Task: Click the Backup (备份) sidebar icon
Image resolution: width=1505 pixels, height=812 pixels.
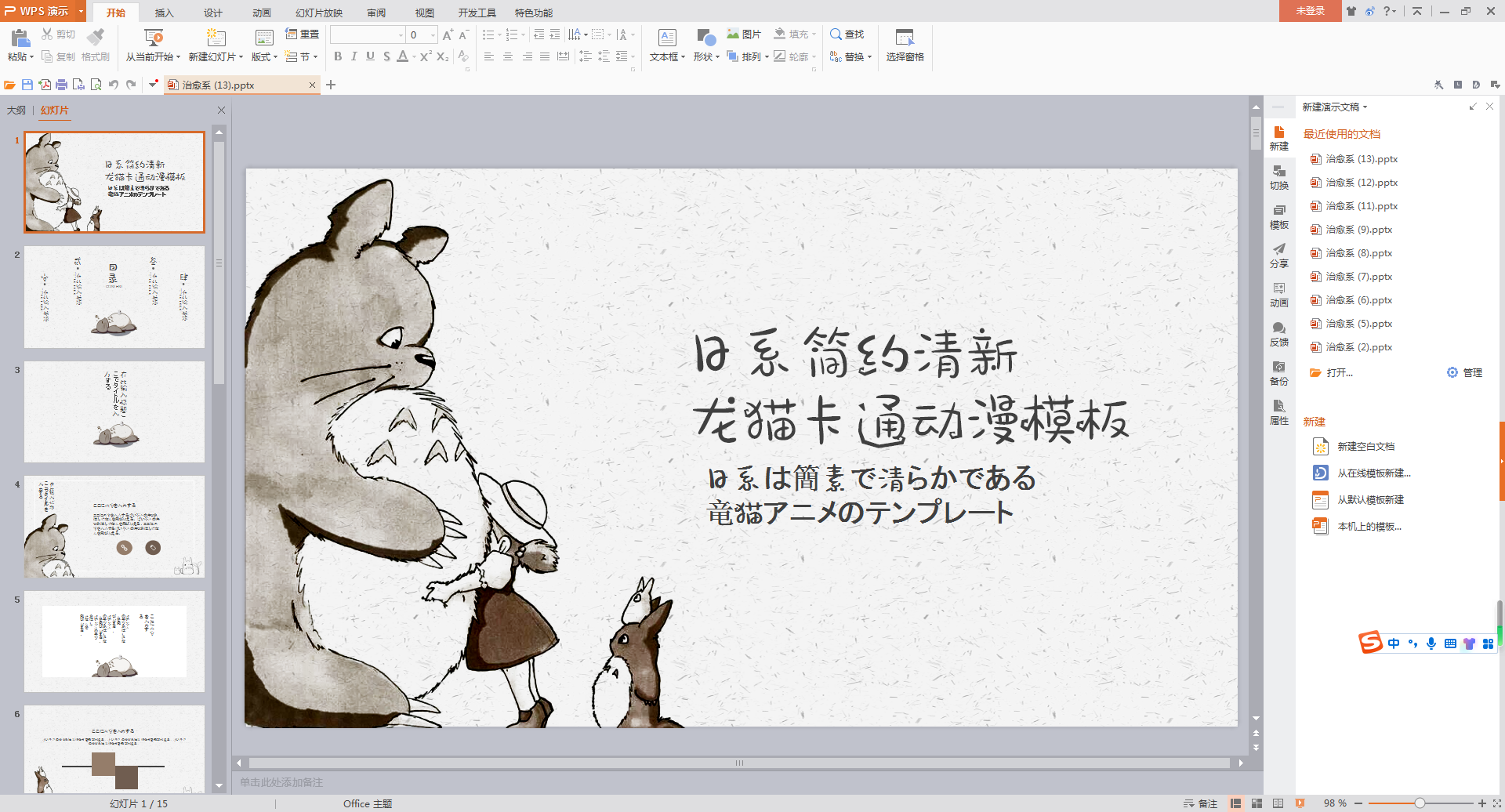Action: [x=1279, y=373]
